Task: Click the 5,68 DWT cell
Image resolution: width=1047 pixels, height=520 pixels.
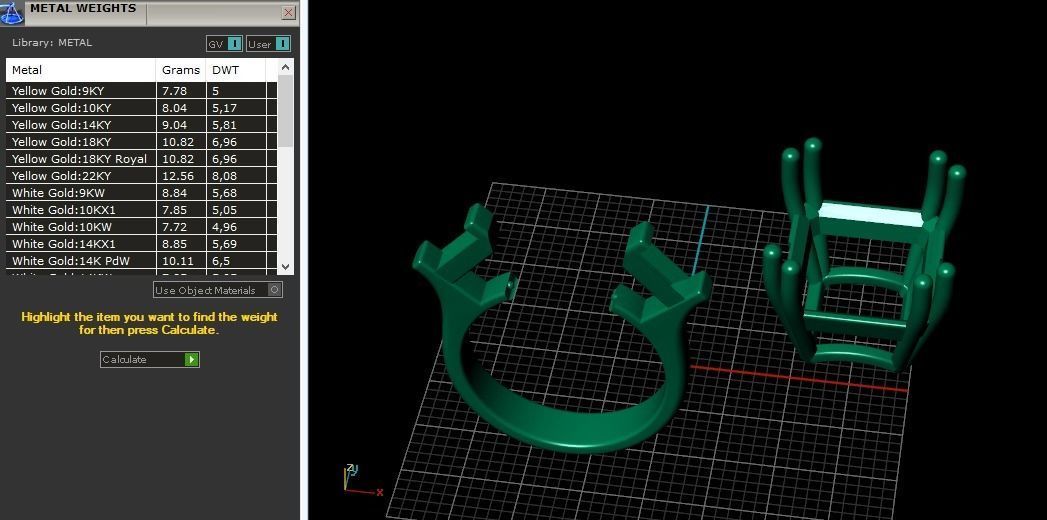Action: 236,193
